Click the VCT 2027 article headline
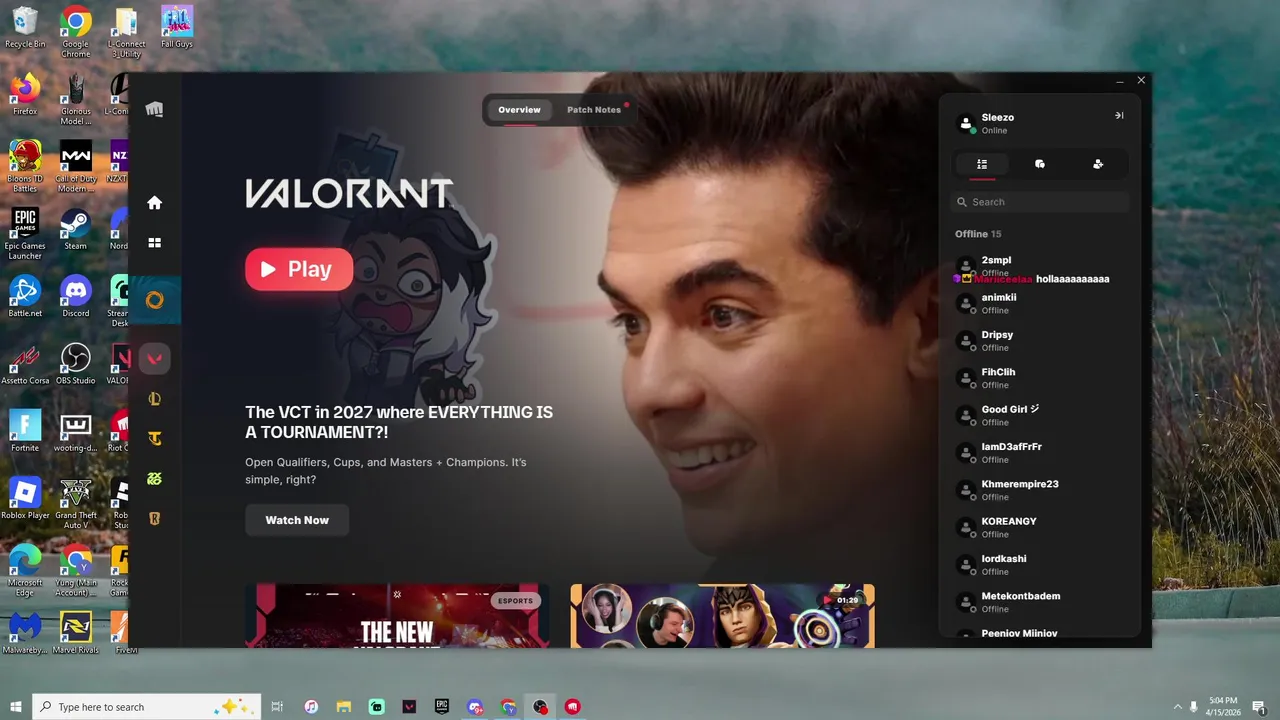The height and width of the screenshot is (720, 1280). (399, 422)
